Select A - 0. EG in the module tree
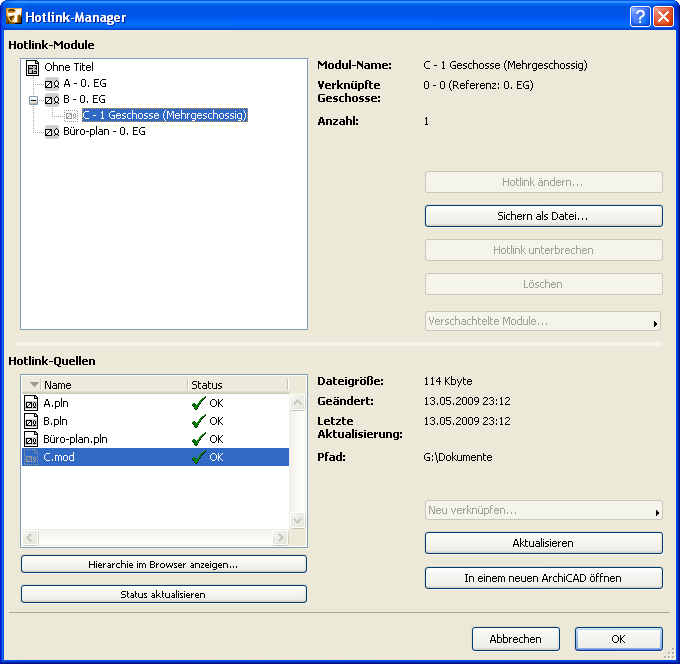The width and height of the screenshot is (680, 664). coord(85,83)
